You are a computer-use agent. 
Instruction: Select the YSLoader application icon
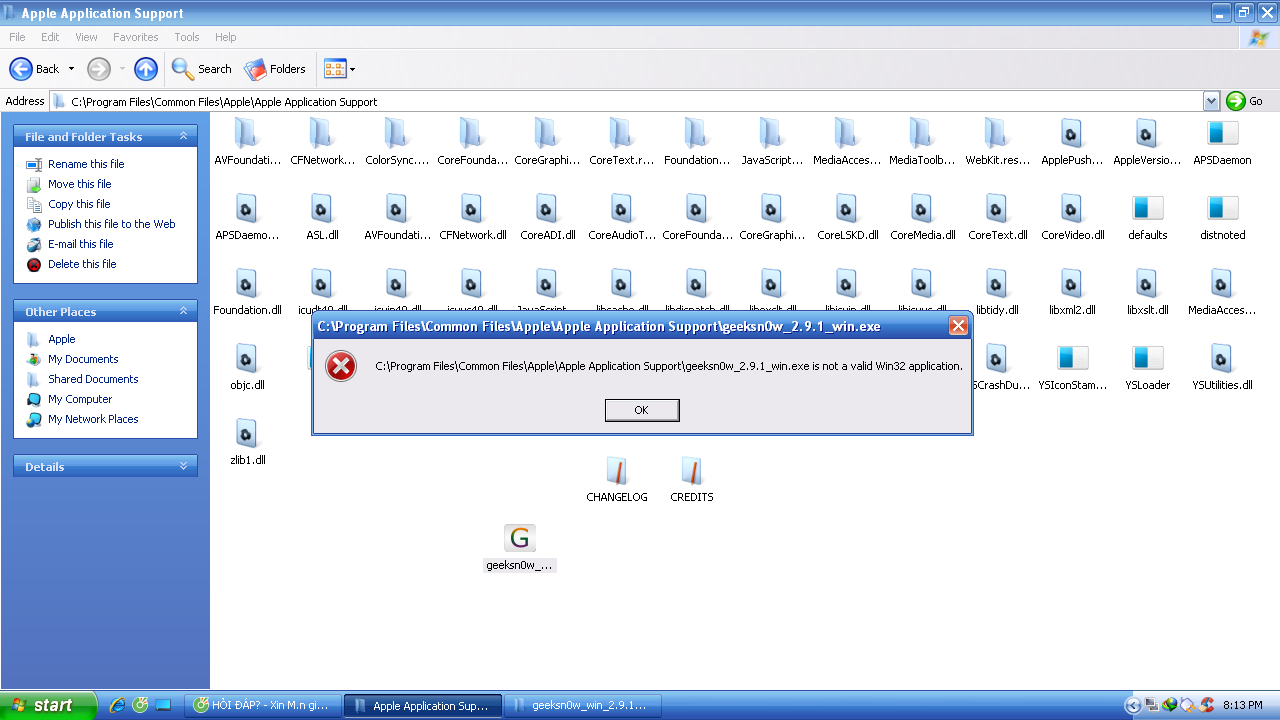(1147, 358)
